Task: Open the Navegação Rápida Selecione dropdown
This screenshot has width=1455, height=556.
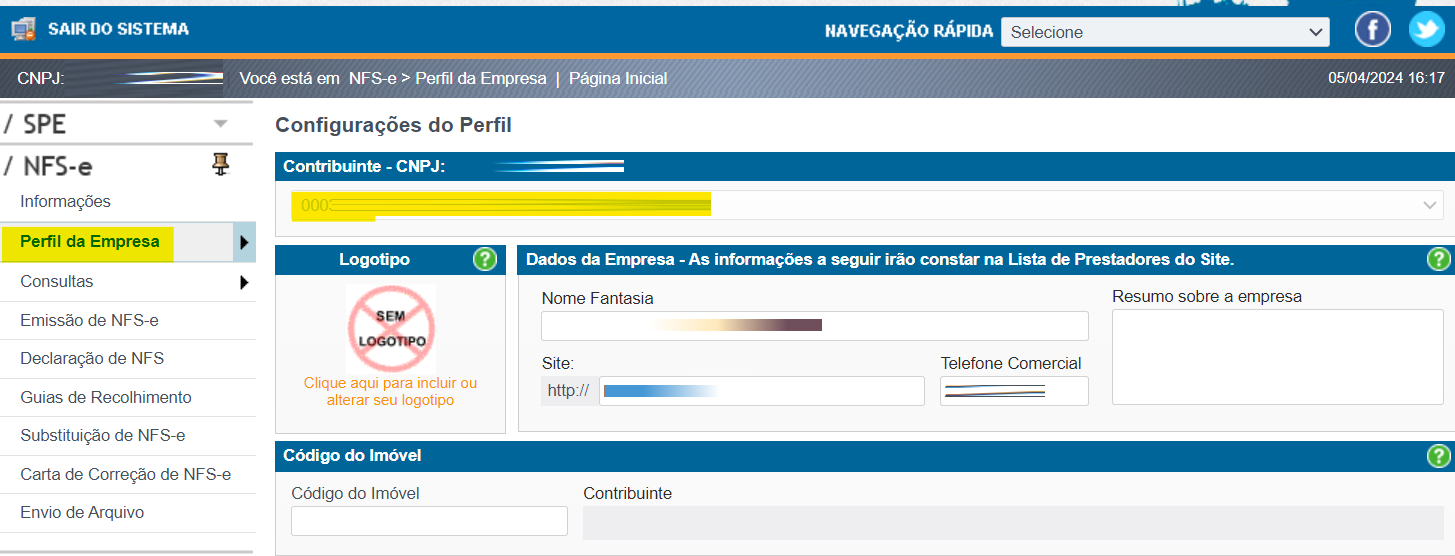Action: click(1165, 32)
